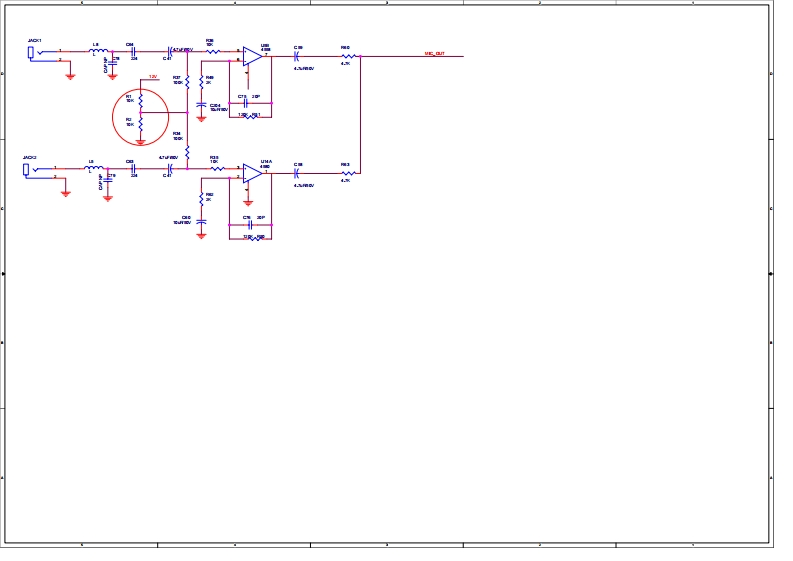
Task: Click the R63 4.7K output resistor
Action: coord(346,173)
